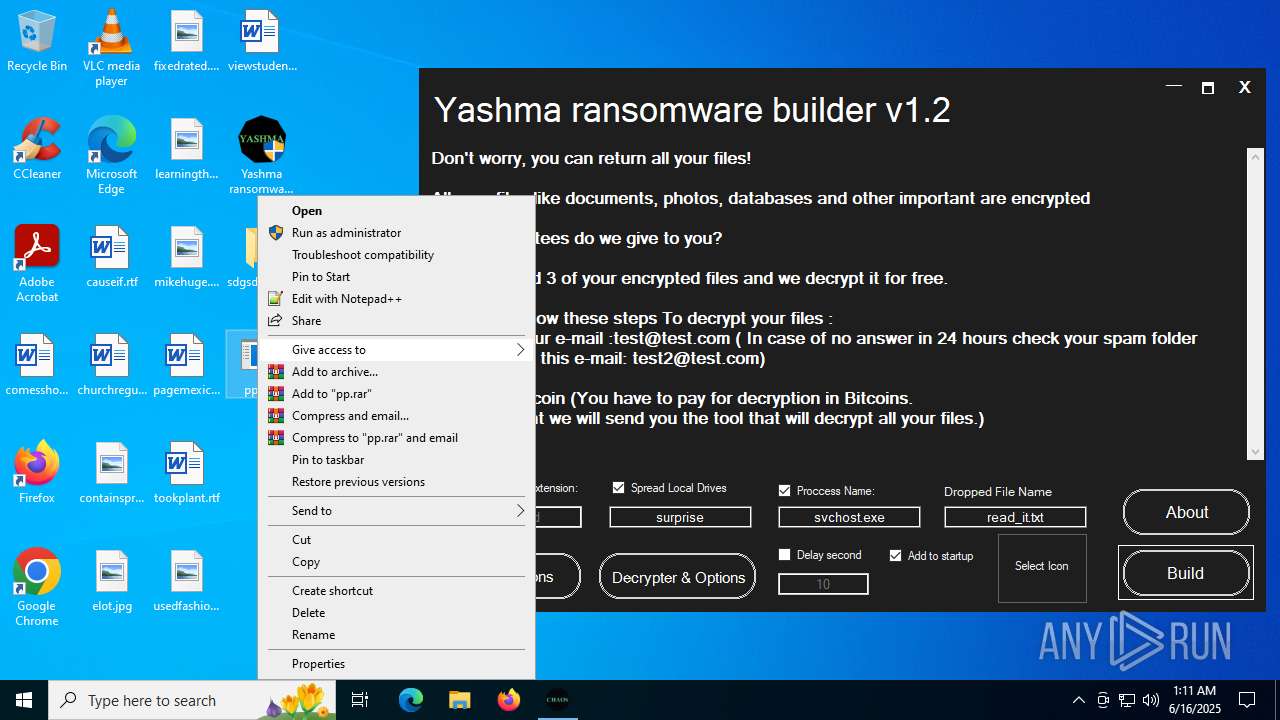This screenshot has width=1280, height=720.
Task: Select the pagemexic Word document icon
Action: click(x=186, y=365)
